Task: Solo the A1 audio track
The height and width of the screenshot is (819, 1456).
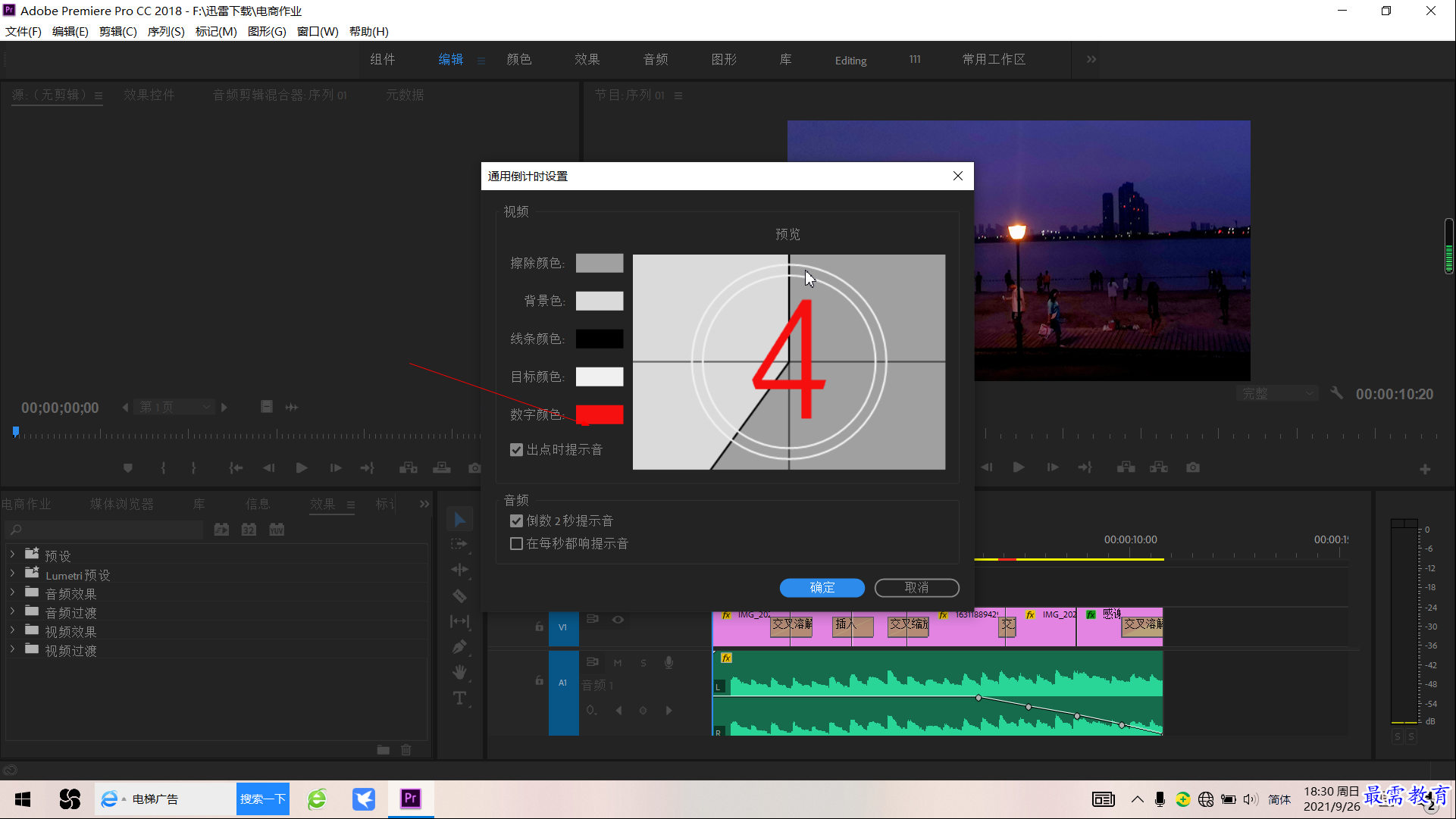Action: 643,663
